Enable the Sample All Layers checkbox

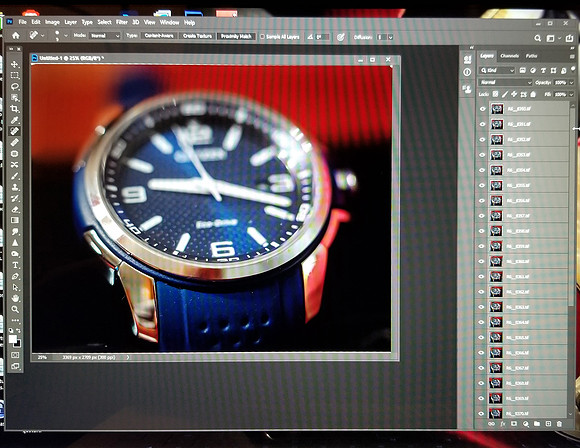262,37
